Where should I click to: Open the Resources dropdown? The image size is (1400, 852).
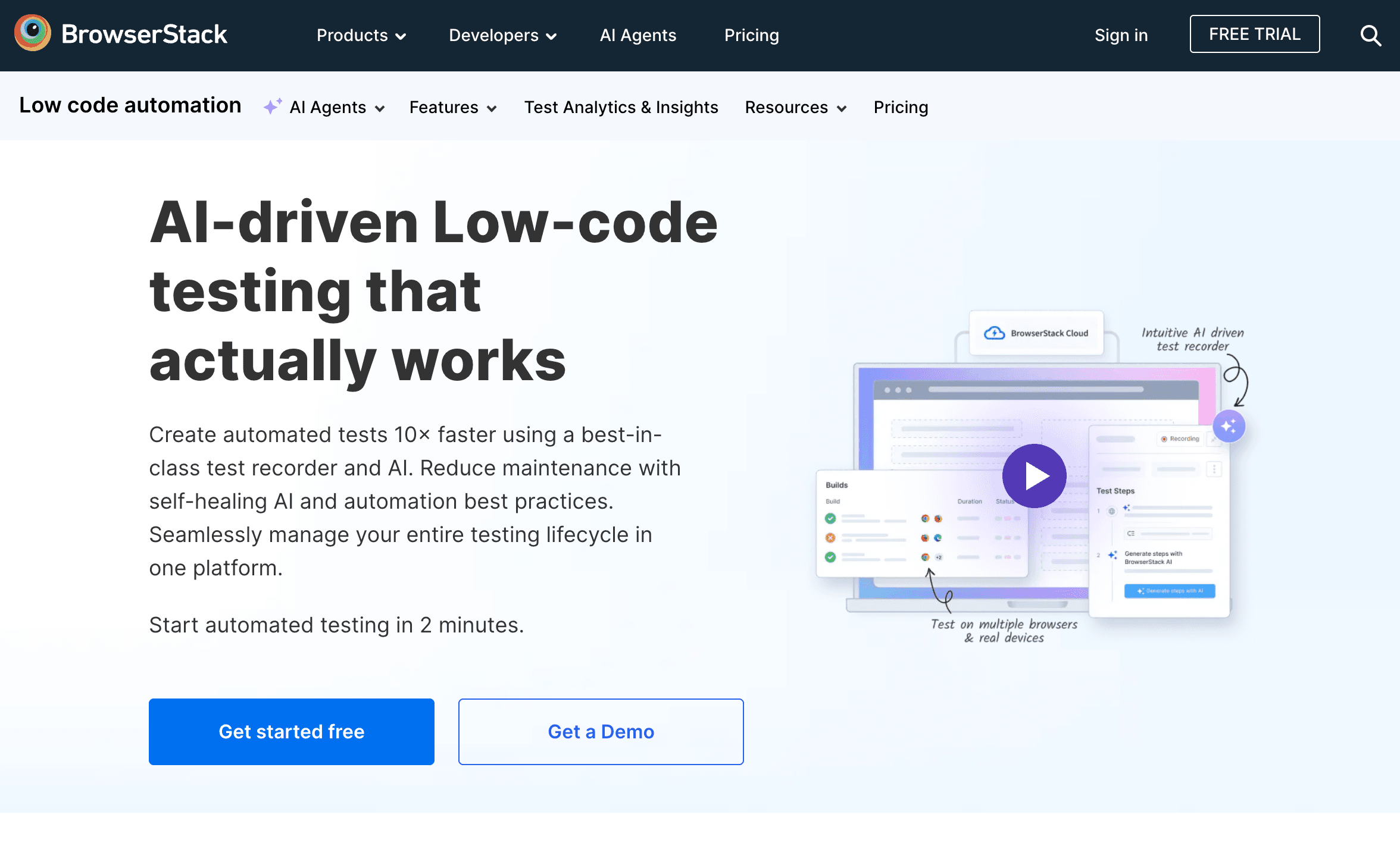pos(795,108)
